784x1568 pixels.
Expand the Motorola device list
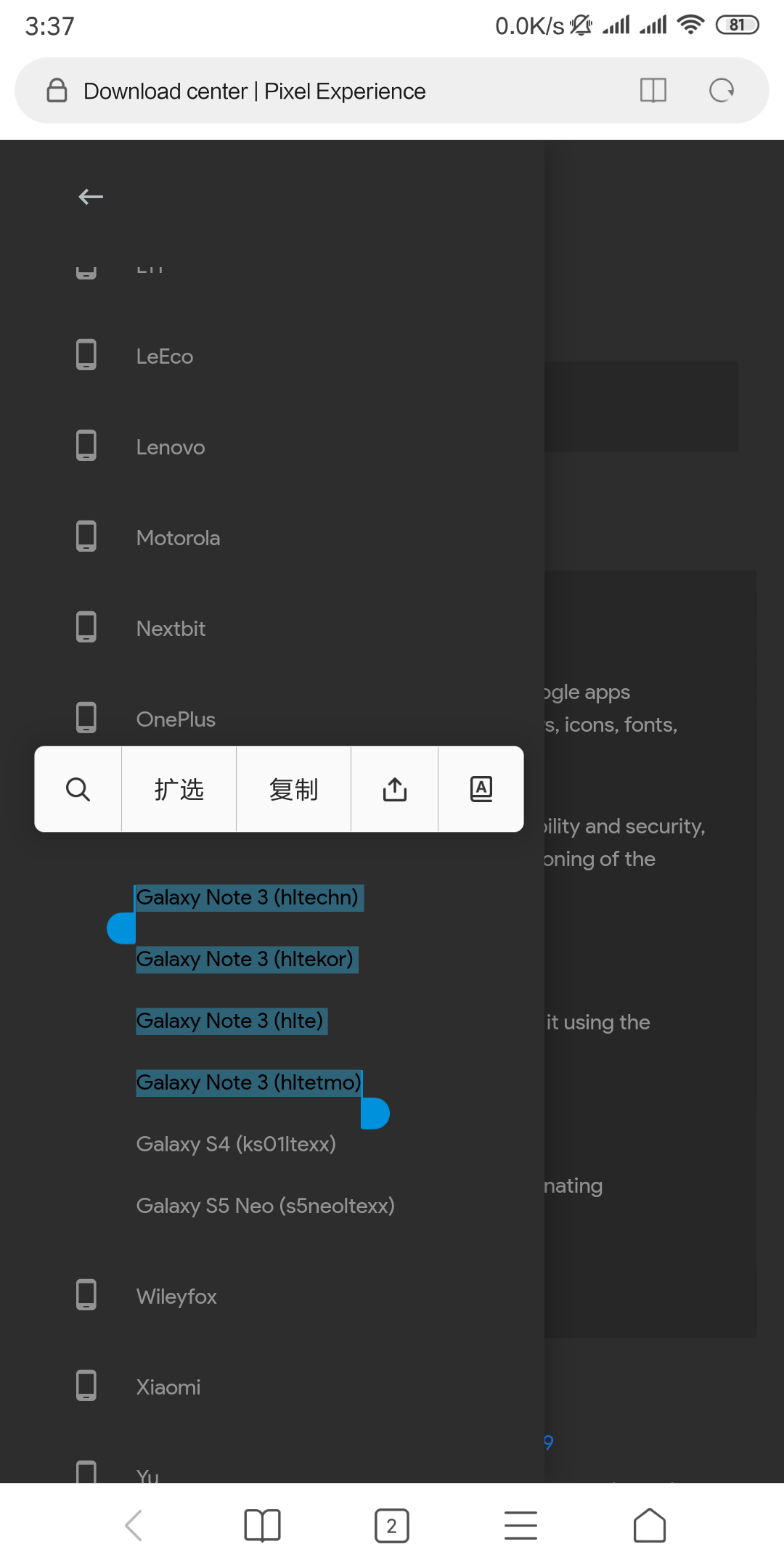[178, 538]
